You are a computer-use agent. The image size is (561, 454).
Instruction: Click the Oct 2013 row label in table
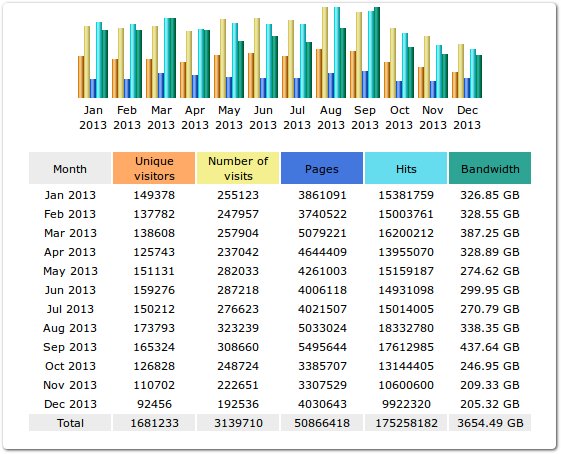pos(70,366)
